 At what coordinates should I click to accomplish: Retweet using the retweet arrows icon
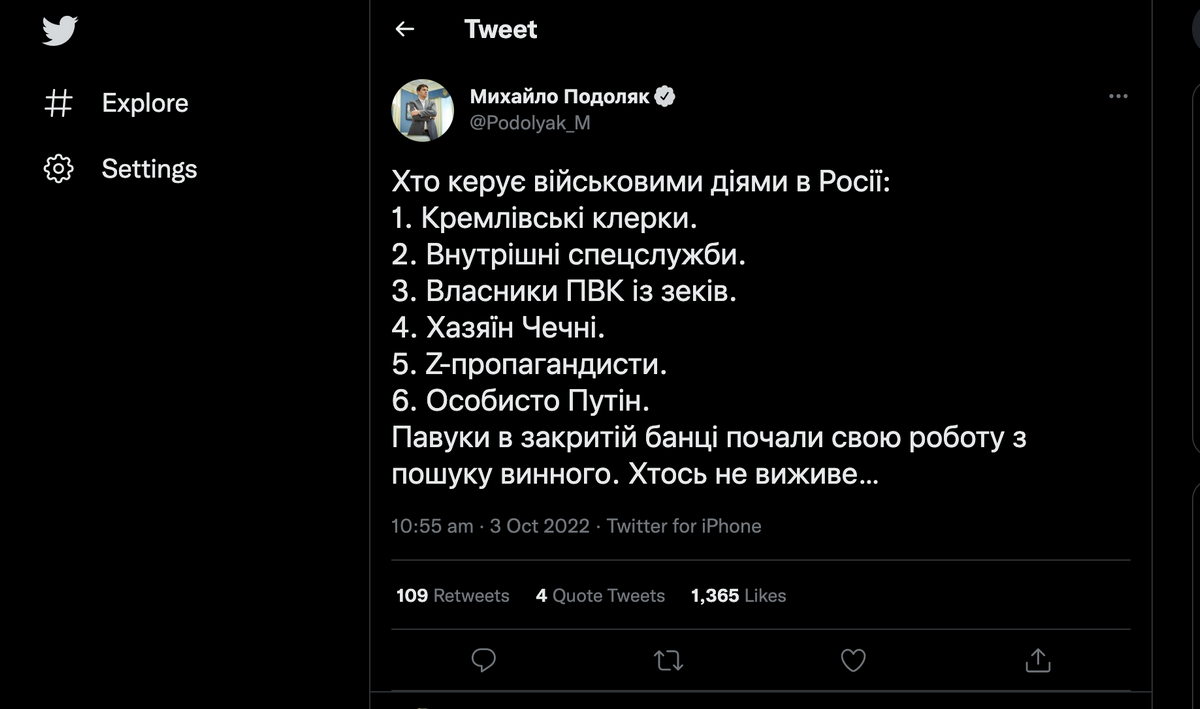668,660
